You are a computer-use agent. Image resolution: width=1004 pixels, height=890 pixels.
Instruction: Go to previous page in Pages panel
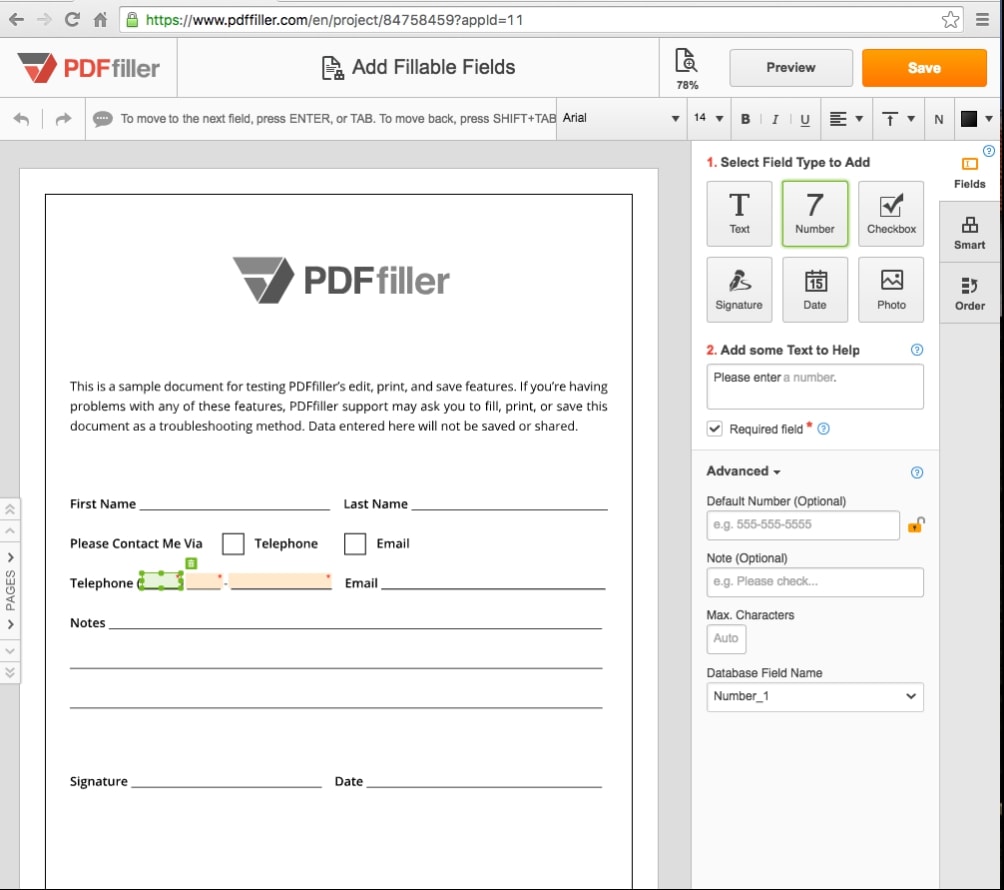tap(10, 531)
